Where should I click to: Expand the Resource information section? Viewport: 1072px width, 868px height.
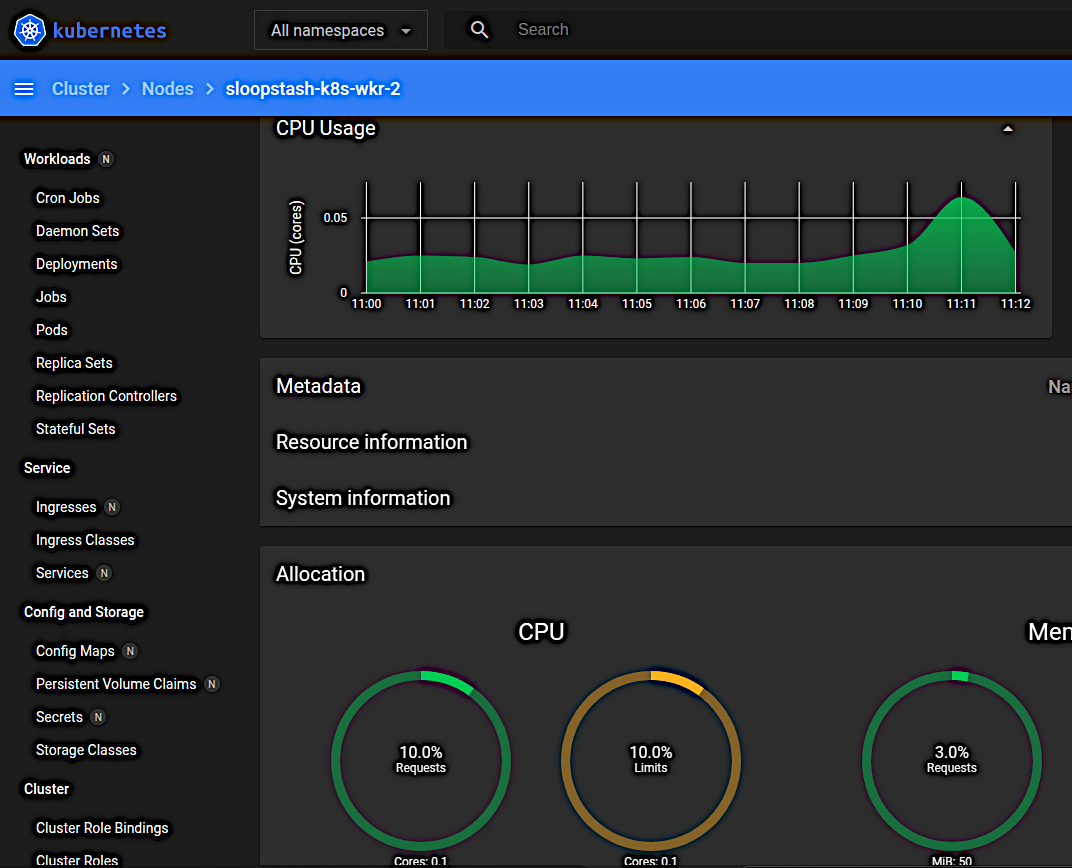point(371,442)
